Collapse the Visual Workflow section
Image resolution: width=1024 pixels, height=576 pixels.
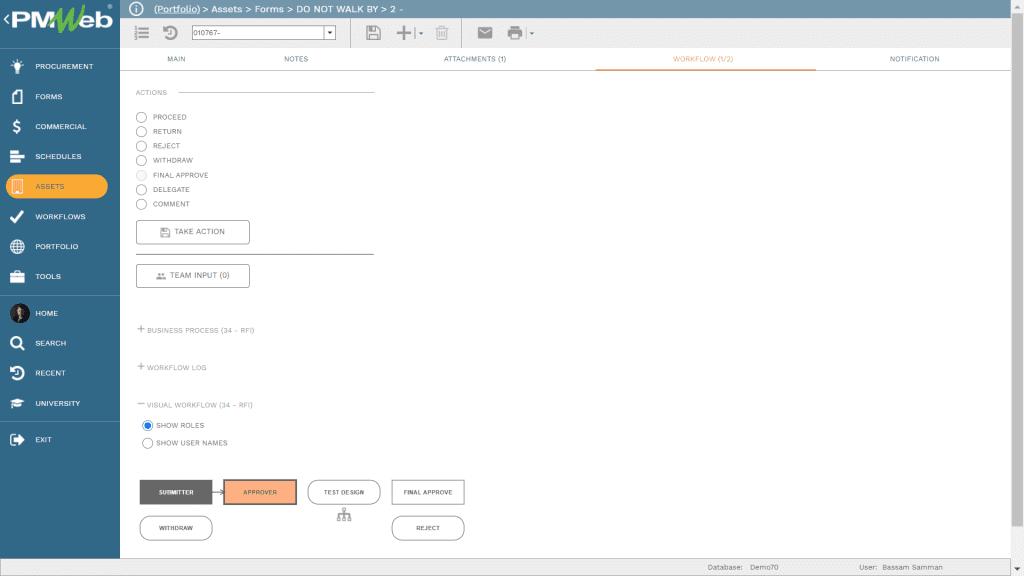[x=140, y=404]
